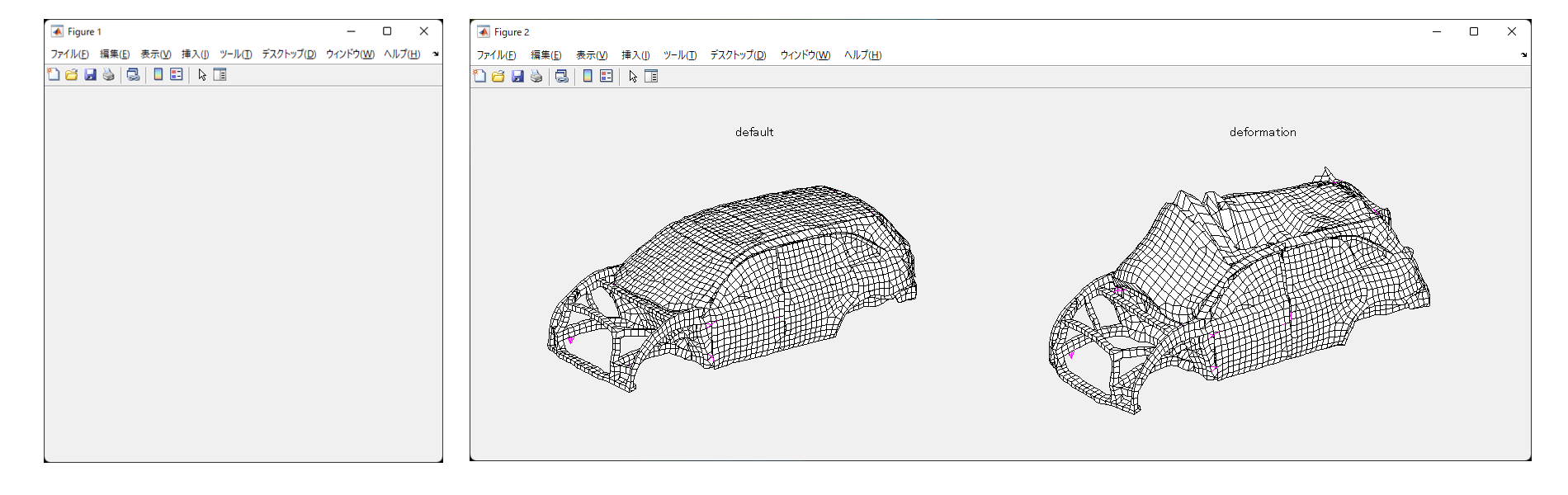Click Link Plot icon in Figure 1
This screenshot has width=1568, height=495.
tap(133, 74)
